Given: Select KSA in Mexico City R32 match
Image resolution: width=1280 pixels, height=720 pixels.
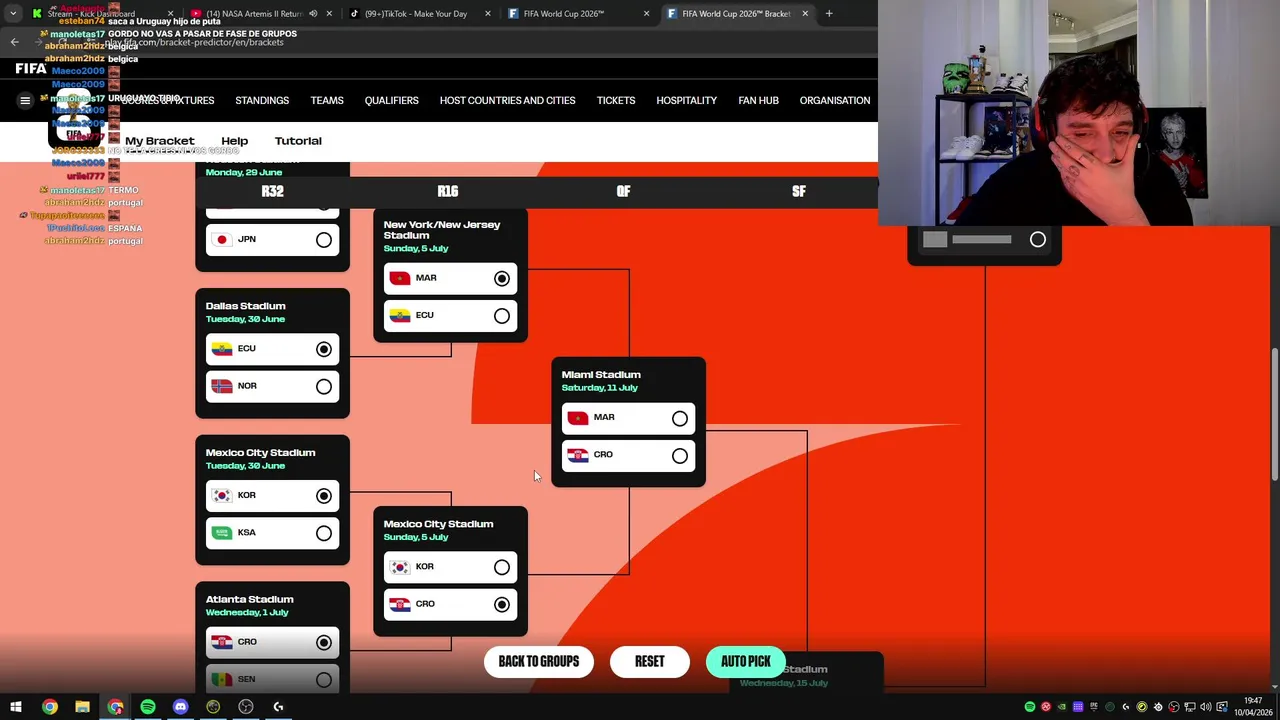Looking at the screenshot, I should tap(324, 534).
